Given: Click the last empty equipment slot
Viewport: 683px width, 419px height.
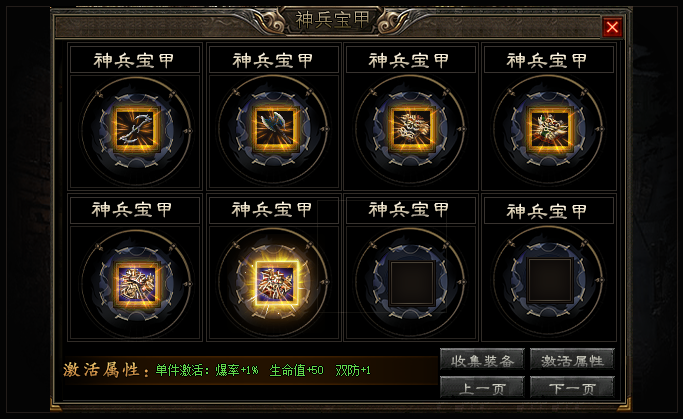Looking at the screenshot, I should [x=549, y=280].
